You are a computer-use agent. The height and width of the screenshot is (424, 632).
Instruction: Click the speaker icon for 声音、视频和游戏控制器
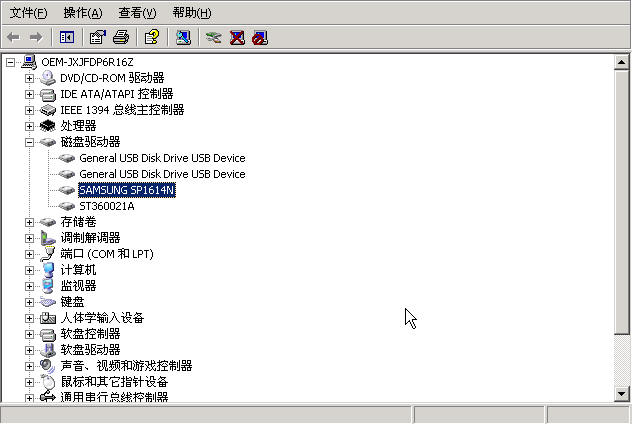[48, 366]
